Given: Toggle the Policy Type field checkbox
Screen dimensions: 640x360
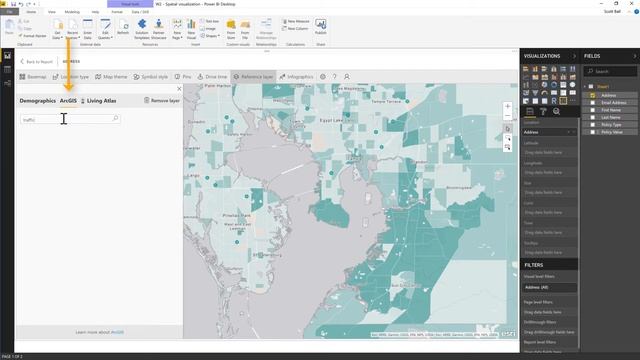Looking at the screenshot, I should pyautogui.click(x=593, y=125).
